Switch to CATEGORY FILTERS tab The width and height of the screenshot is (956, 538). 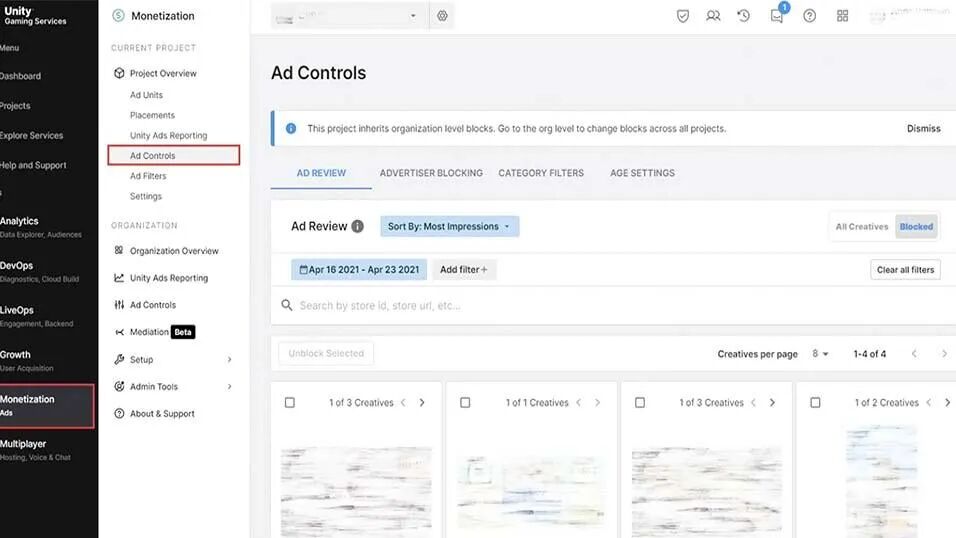[x=541, y=173]
